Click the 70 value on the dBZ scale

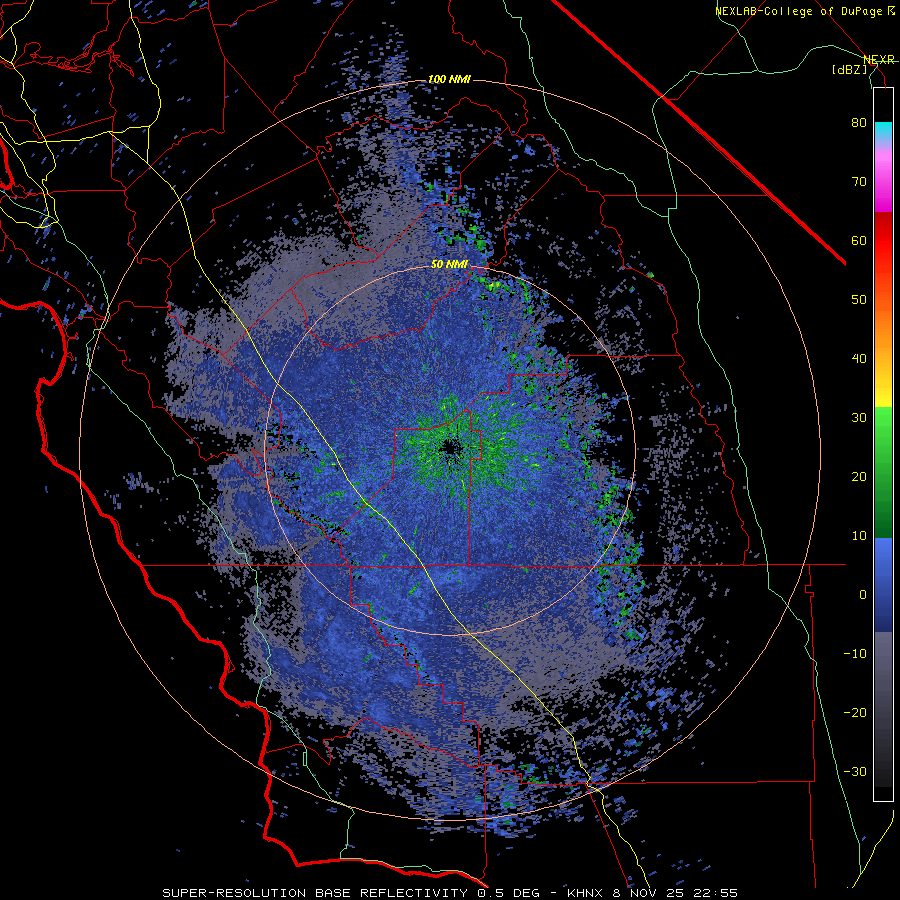(859, 182)
